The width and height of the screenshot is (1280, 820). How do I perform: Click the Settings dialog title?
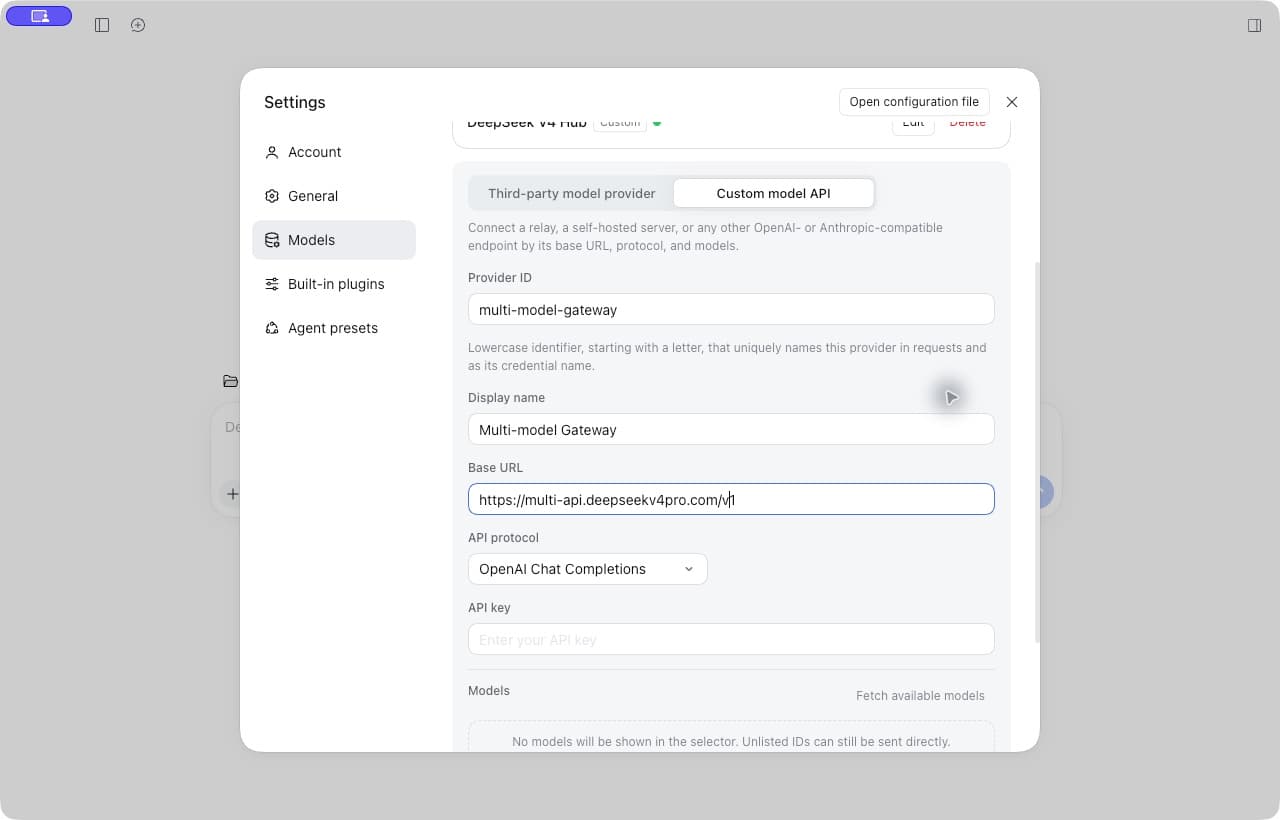pos(295,102)
